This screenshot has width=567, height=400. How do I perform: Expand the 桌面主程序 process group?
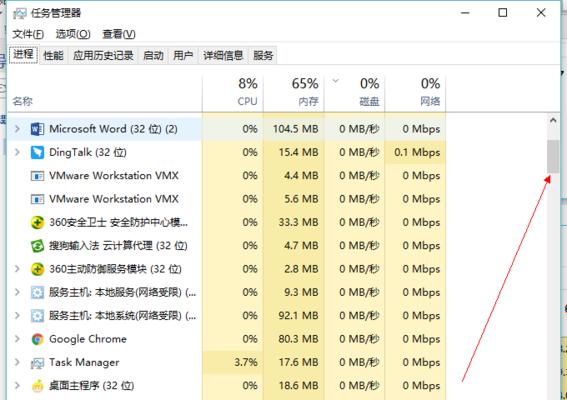click(17, 386)
